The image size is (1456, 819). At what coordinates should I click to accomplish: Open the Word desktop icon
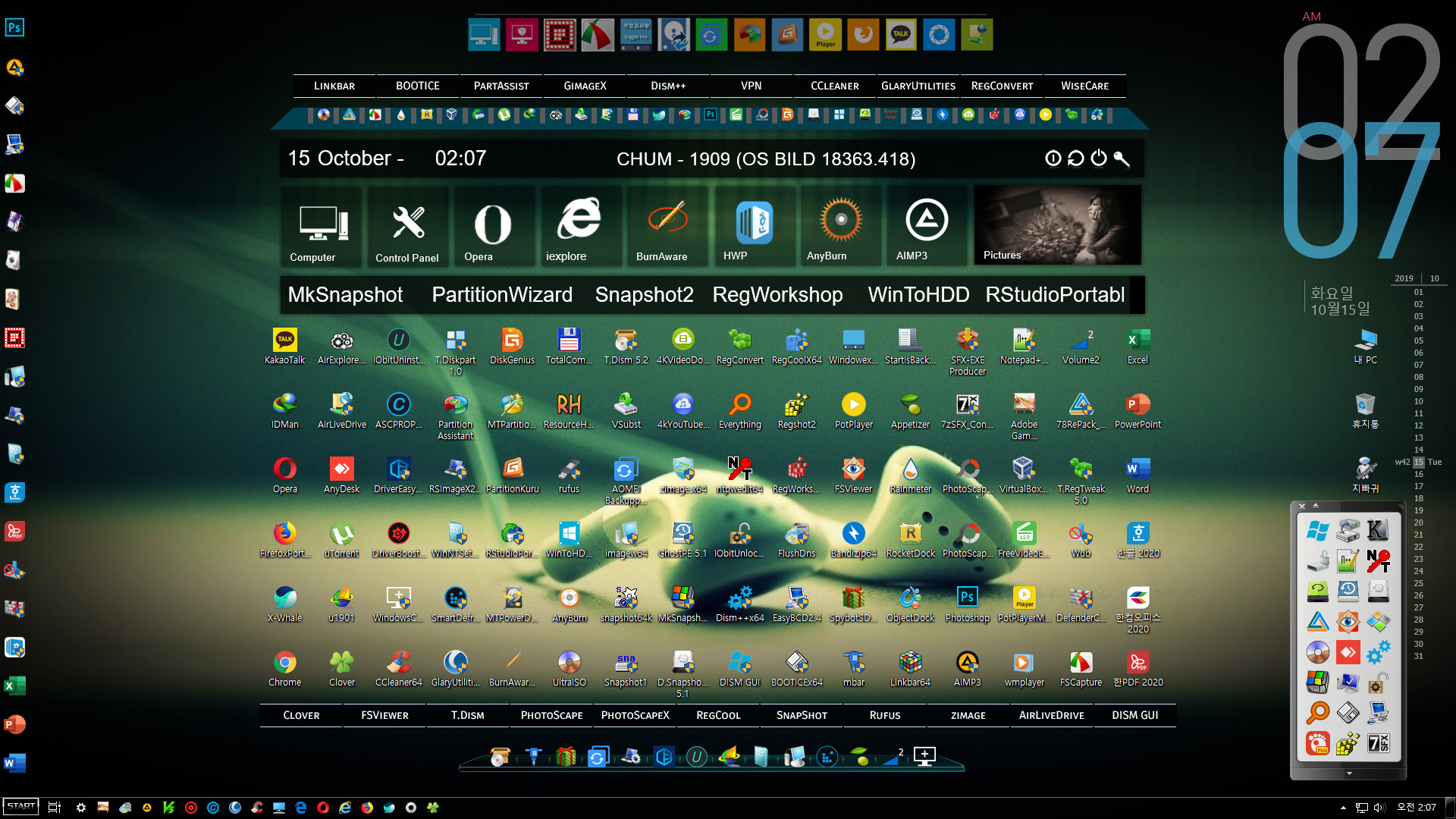pos(1137,475)
